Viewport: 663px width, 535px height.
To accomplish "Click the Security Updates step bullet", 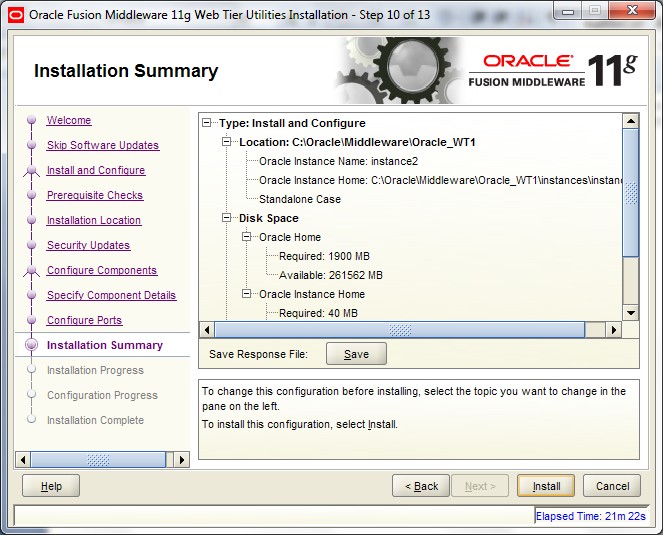I will tap(31, 245).
